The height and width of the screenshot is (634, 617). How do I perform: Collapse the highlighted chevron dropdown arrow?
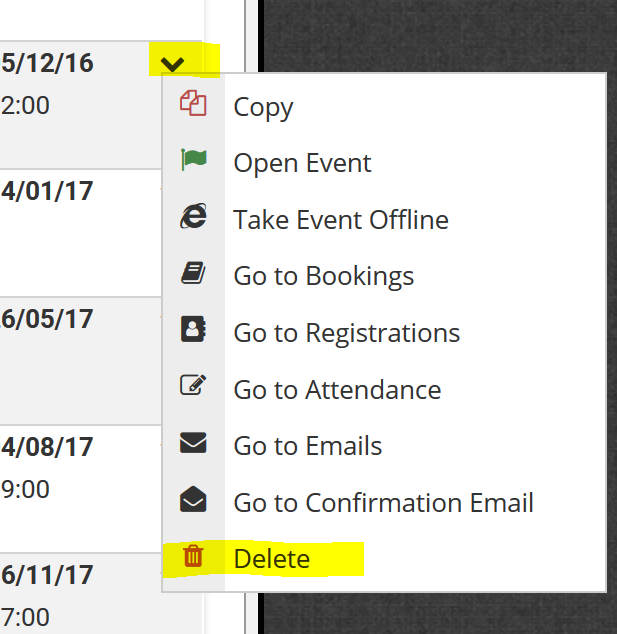(x=173, y=64)
